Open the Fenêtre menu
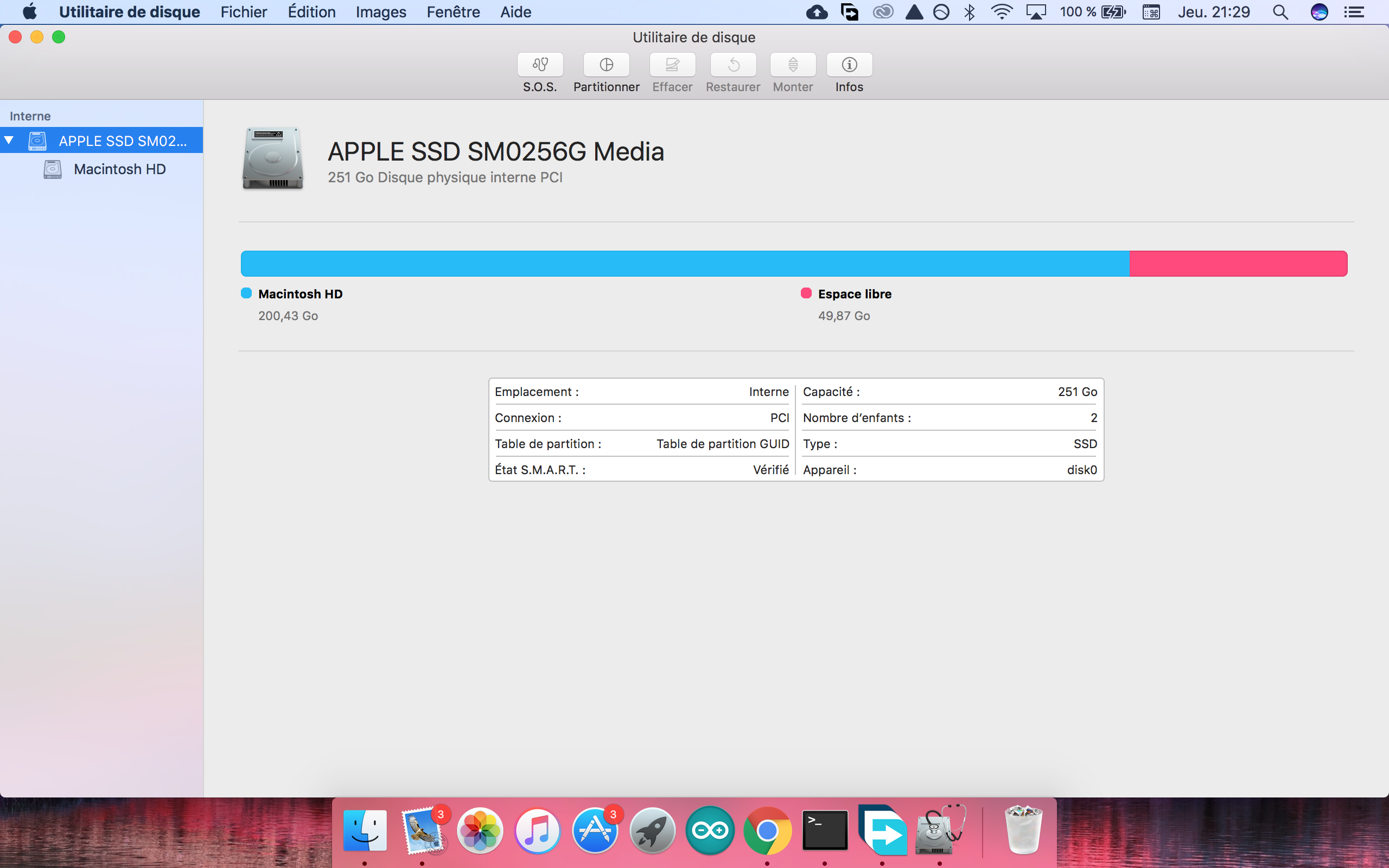1389x868 pixels. coord(453,11)
